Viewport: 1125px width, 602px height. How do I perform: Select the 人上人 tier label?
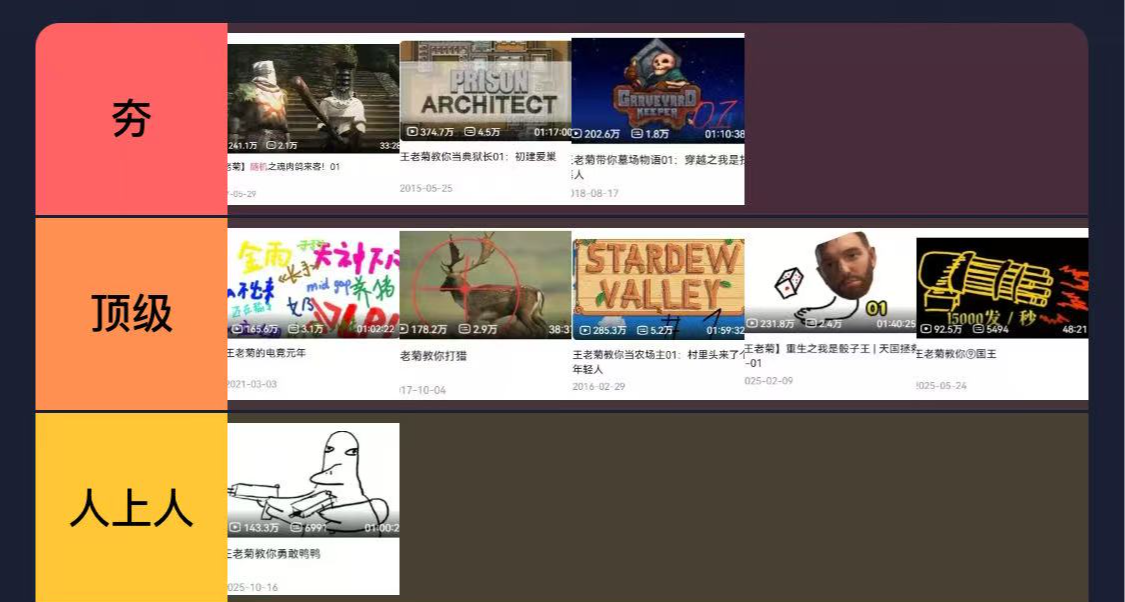[131, 507]
